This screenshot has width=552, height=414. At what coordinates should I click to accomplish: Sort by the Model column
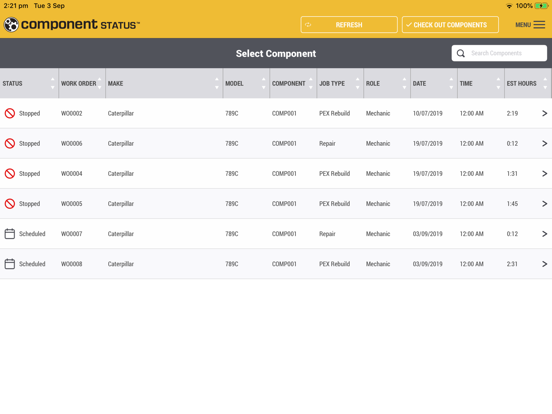click(x=246, y=83)
